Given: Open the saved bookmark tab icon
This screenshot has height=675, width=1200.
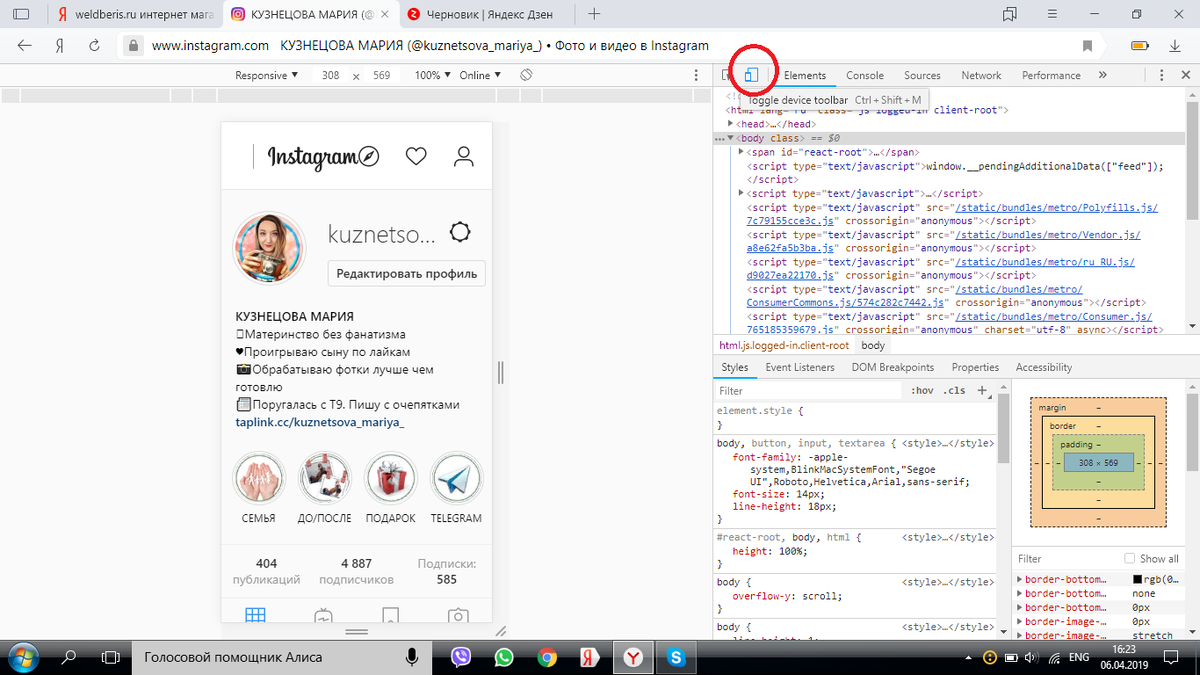Looking at the screenshot, I should point(391,616).
